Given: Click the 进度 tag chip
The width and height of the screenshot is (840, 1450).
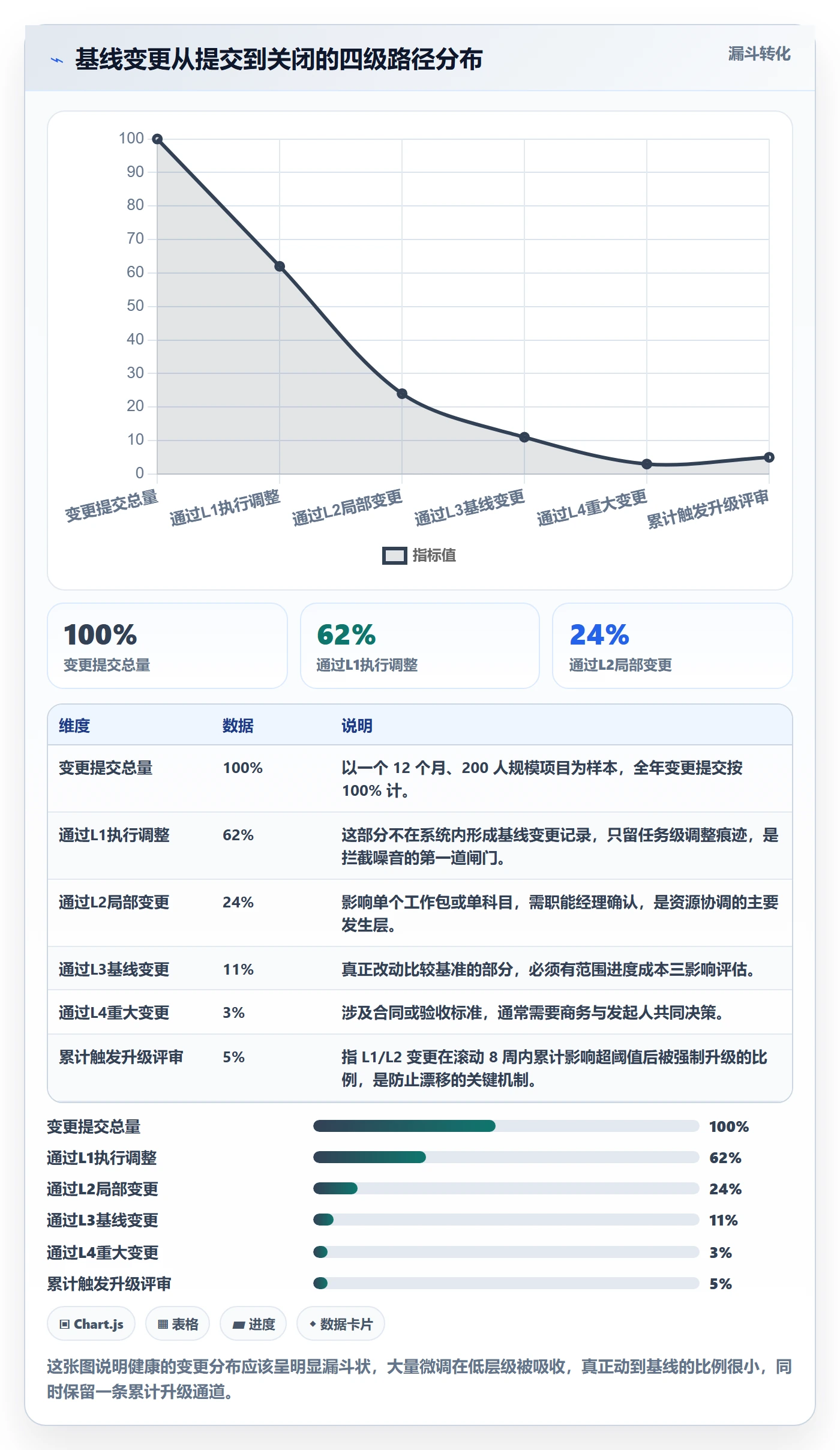Looking at the screenshot, I should (x=253, y=1324).
